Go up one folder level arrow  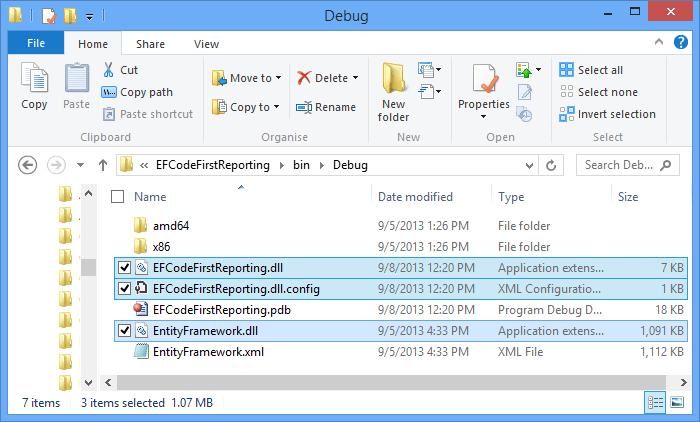pyautogui.click(x=103, y=165)
